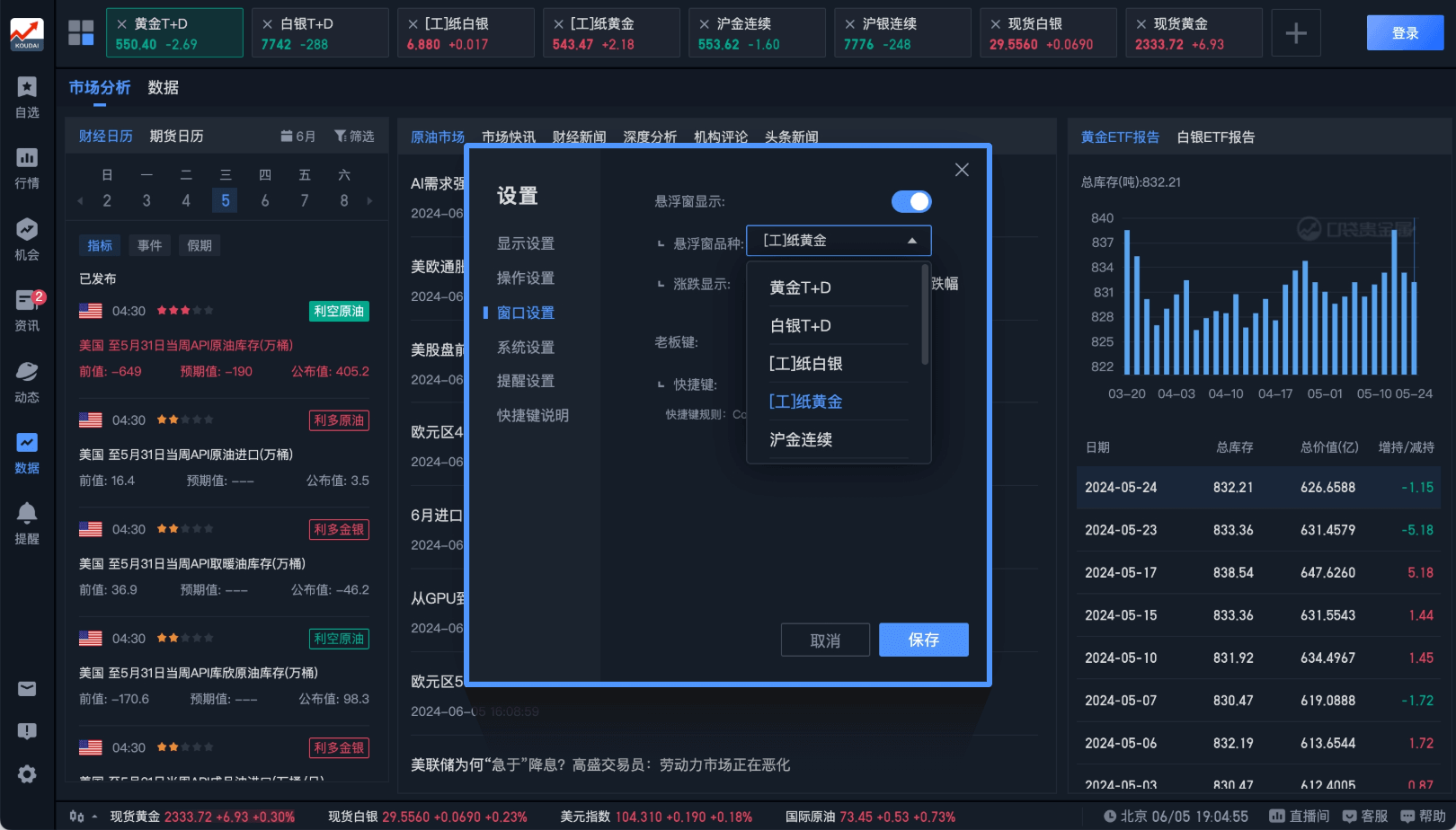This screenshot has height=830, width=1456.
Task: Open the 自选 favorites sidebar icon
Action: (27, 97)
